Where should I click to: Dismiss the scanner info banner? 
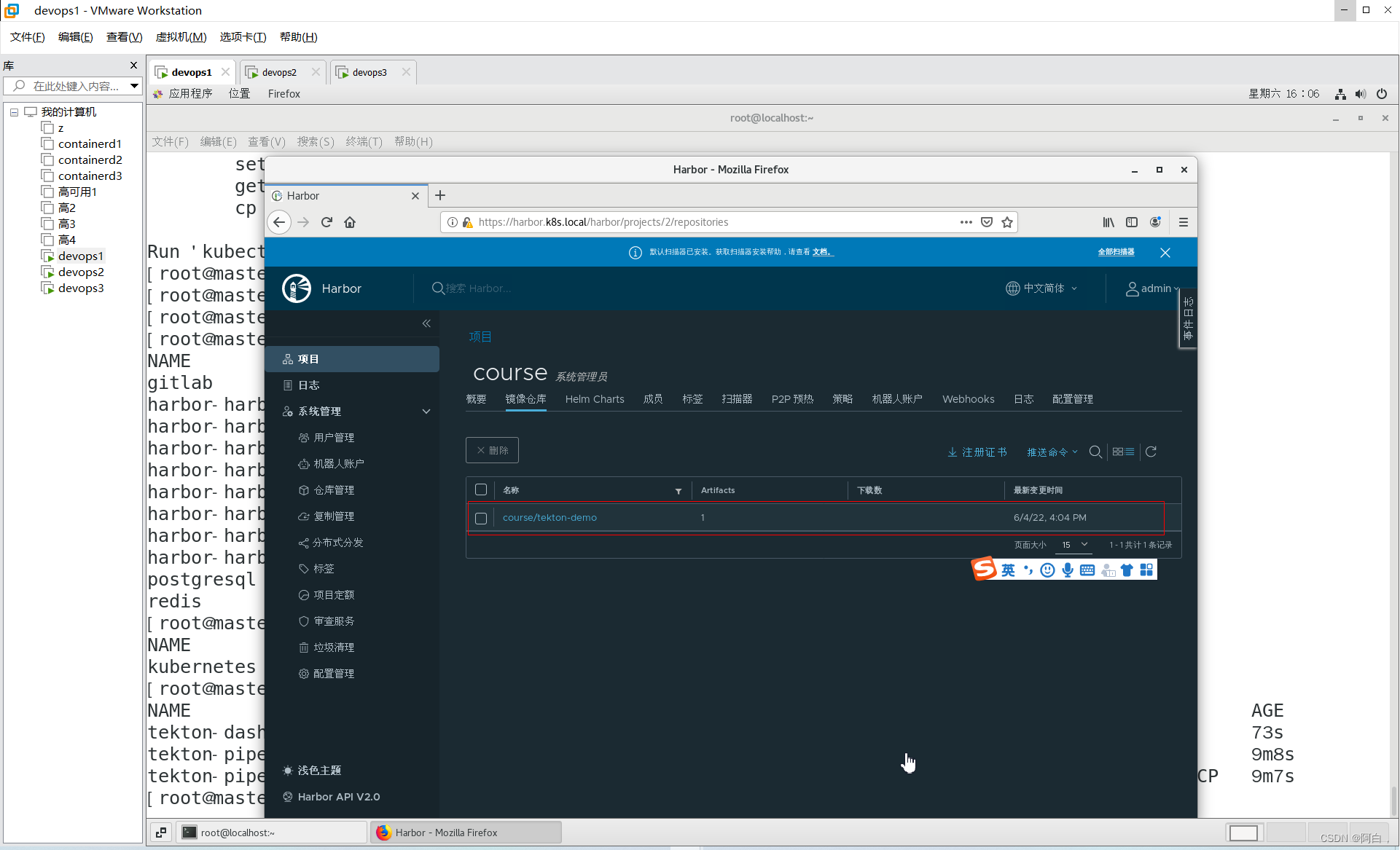pos(1165,252)
